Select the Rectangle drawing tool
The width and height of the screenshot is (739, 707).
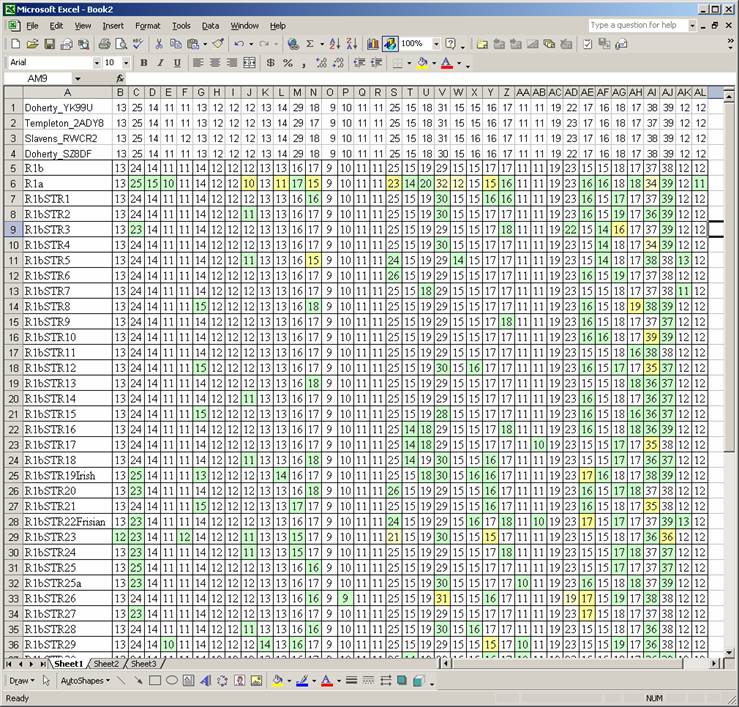pyautogui.click(x=155, y=681)
